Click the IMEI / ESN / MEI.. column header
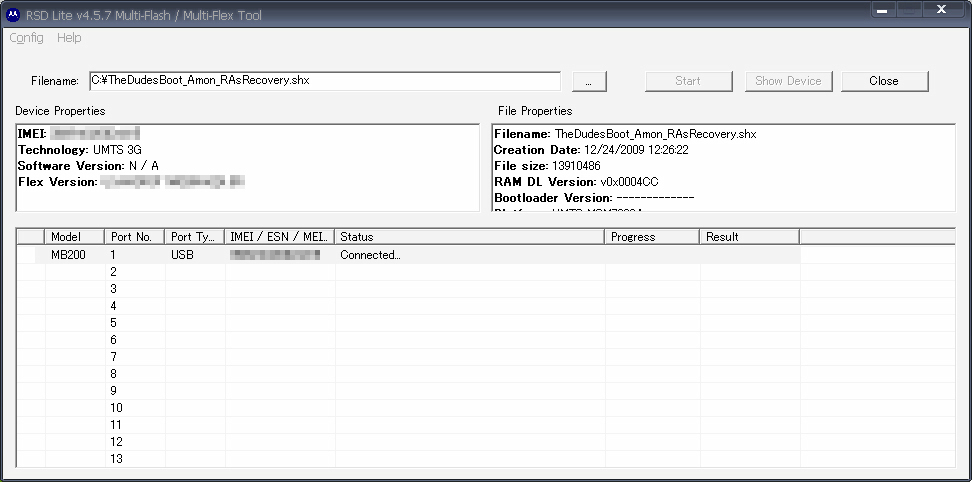The image size is (972, 482). click(279, 237)
